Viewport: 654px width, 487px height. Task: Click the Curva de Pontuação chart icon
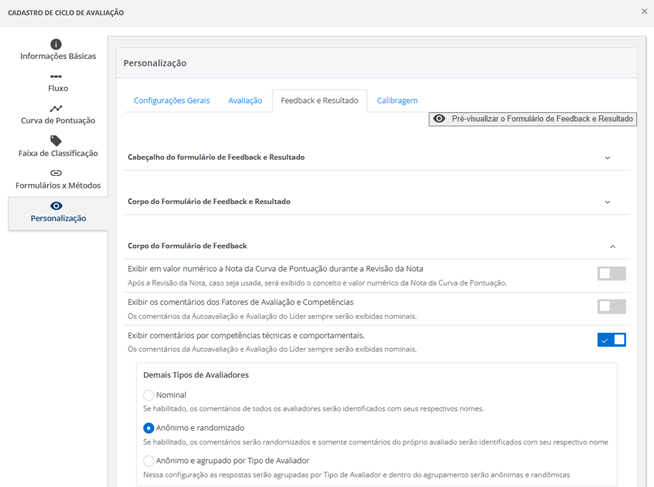tap(56, 108)
